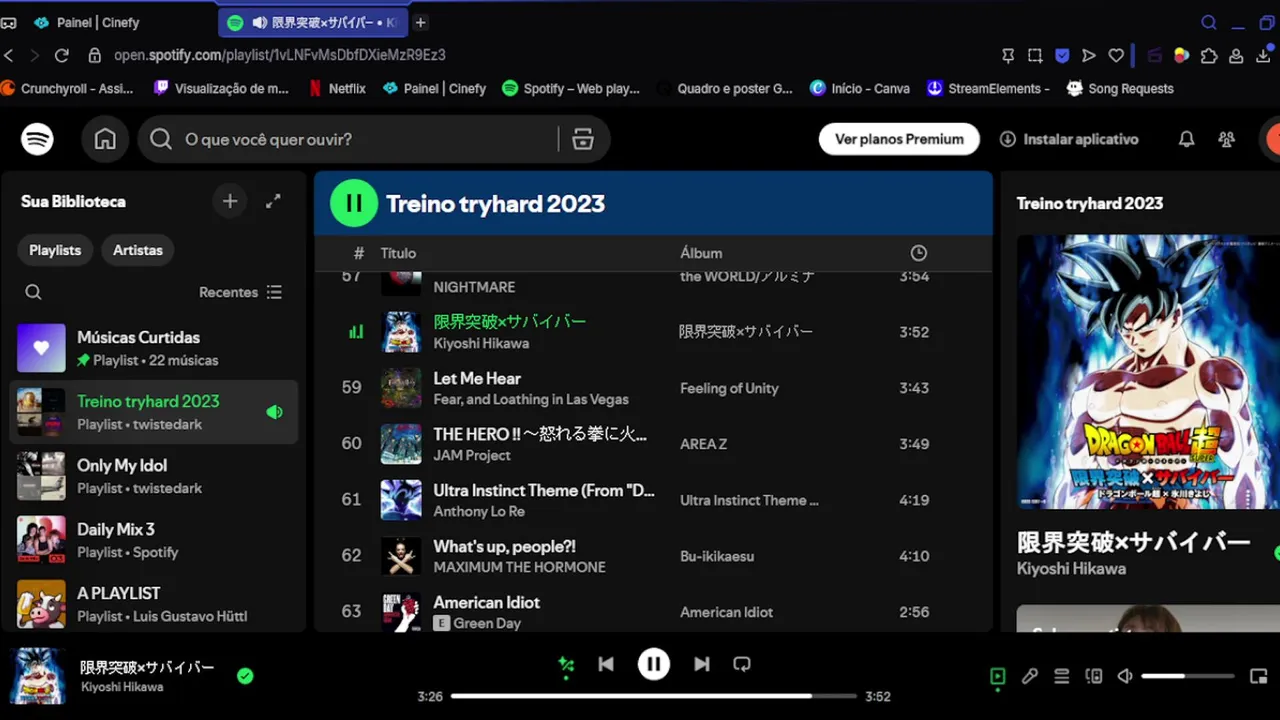Play track Let Me Hear
This screenshot has height=720, width=1280.
click(x=477, y=378)
